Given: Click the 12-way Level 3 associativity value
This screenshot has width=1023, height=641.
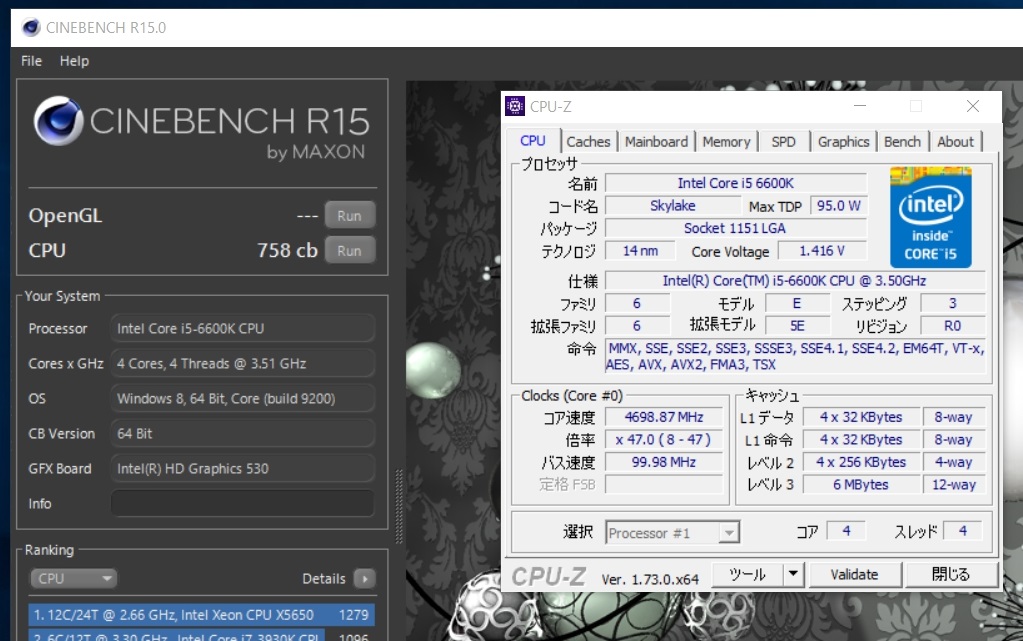Looking at the screenshot, I should [x=954, y=484].
